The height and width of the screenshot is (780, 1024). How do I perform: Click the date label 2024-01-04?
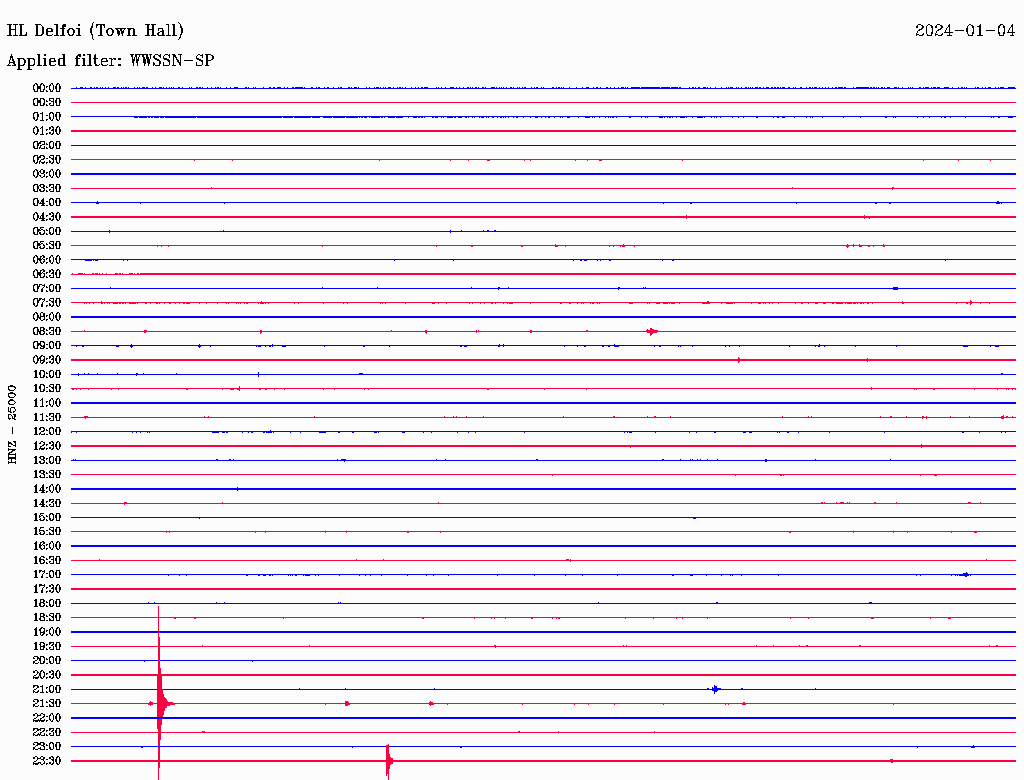[x=965, y=31]
